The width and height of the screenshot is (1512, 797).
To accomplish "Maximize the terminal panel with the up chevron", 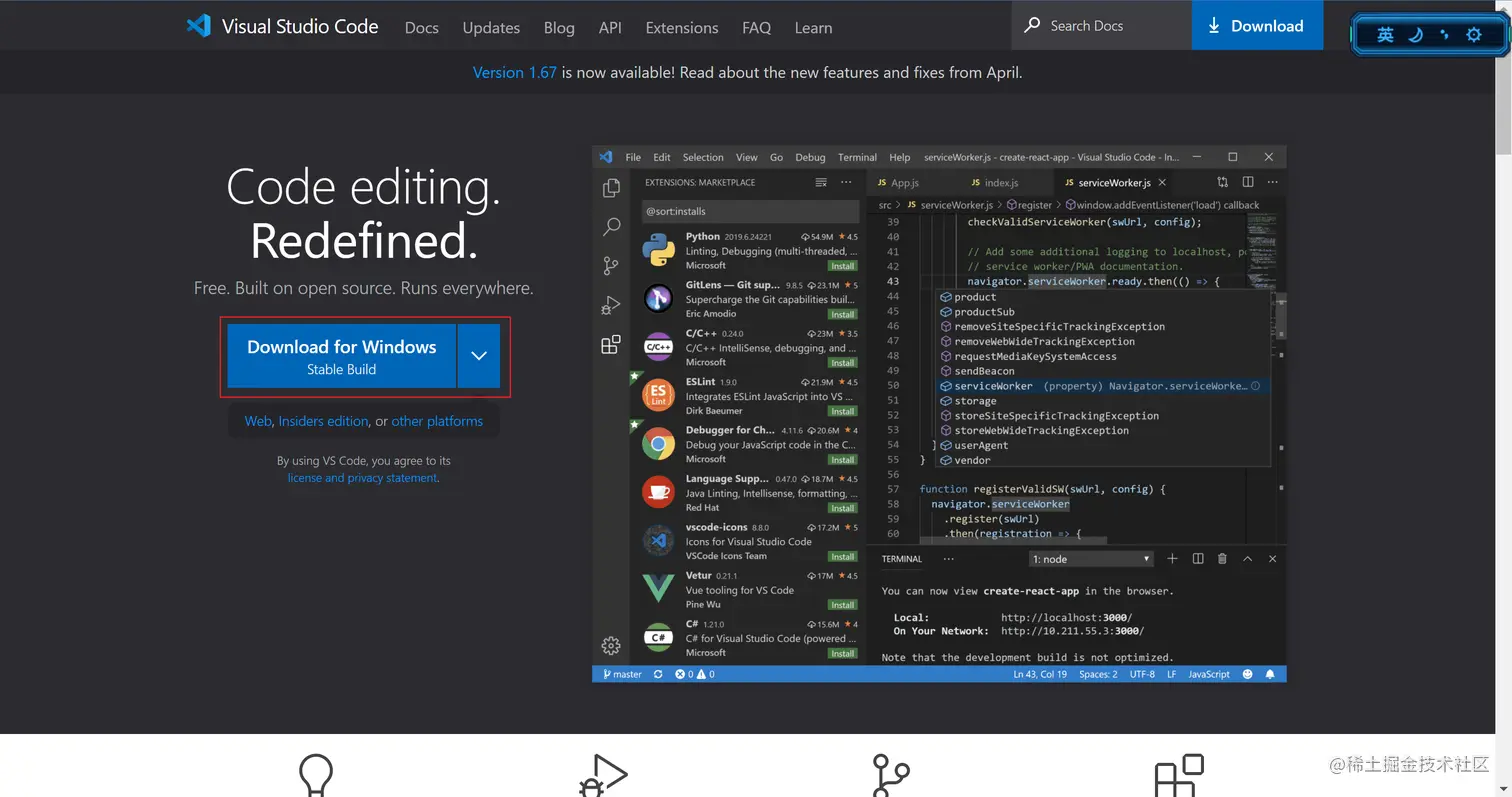I will pos(1247,559).
